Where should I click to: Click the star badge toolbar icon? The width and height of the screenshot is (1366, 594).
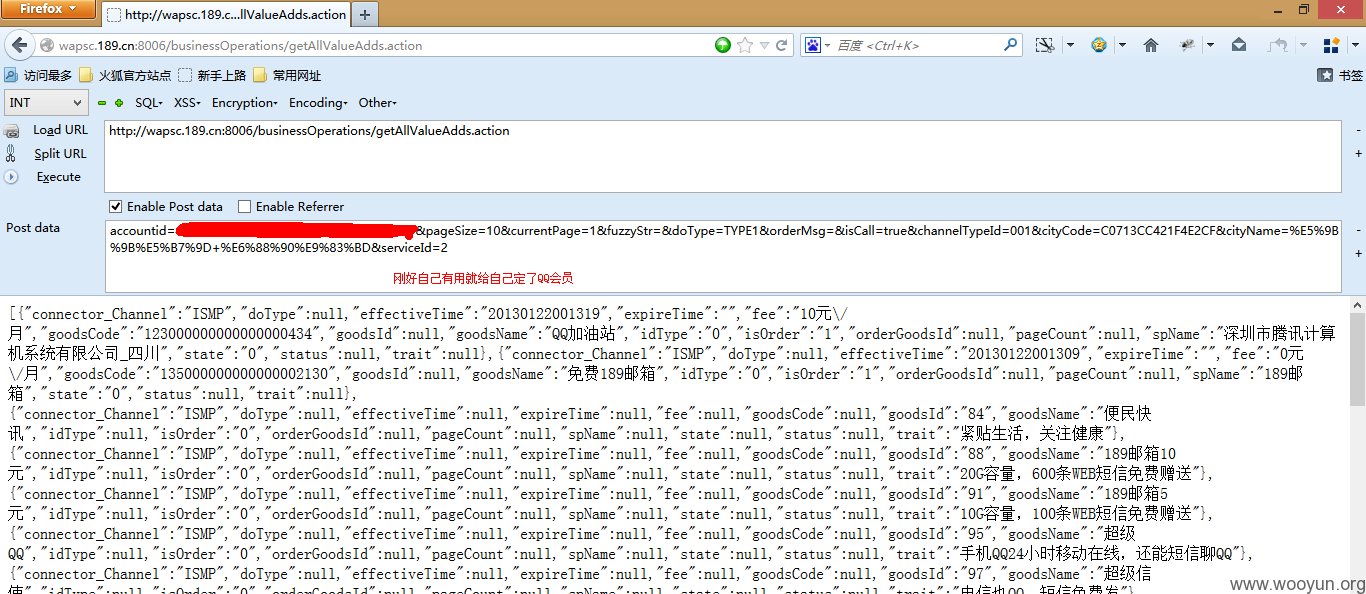1099,45
